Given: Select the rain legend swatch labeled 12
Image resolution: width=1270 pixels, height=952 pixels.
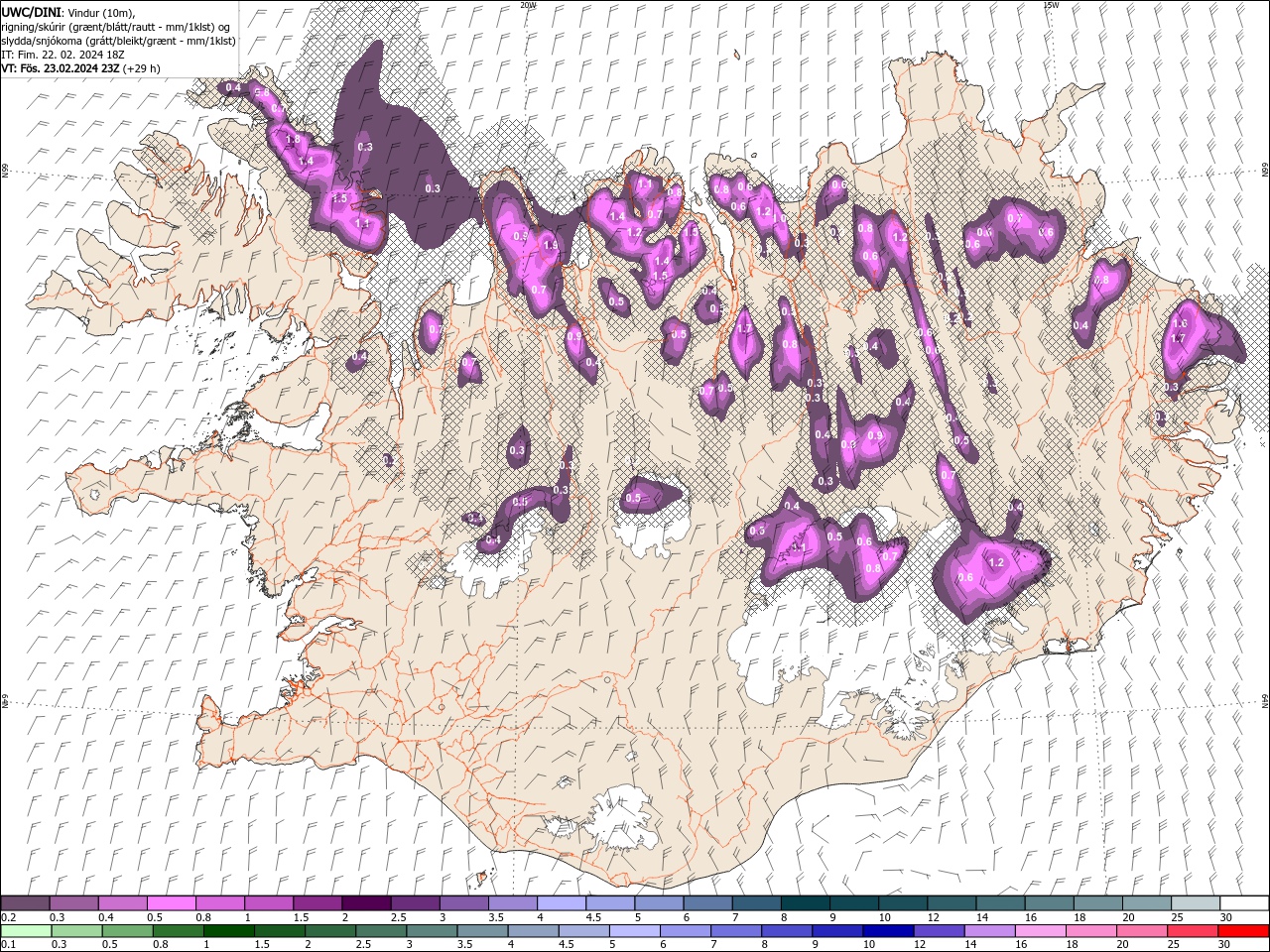Looking at the screenshot, I should tap(940, 931).
